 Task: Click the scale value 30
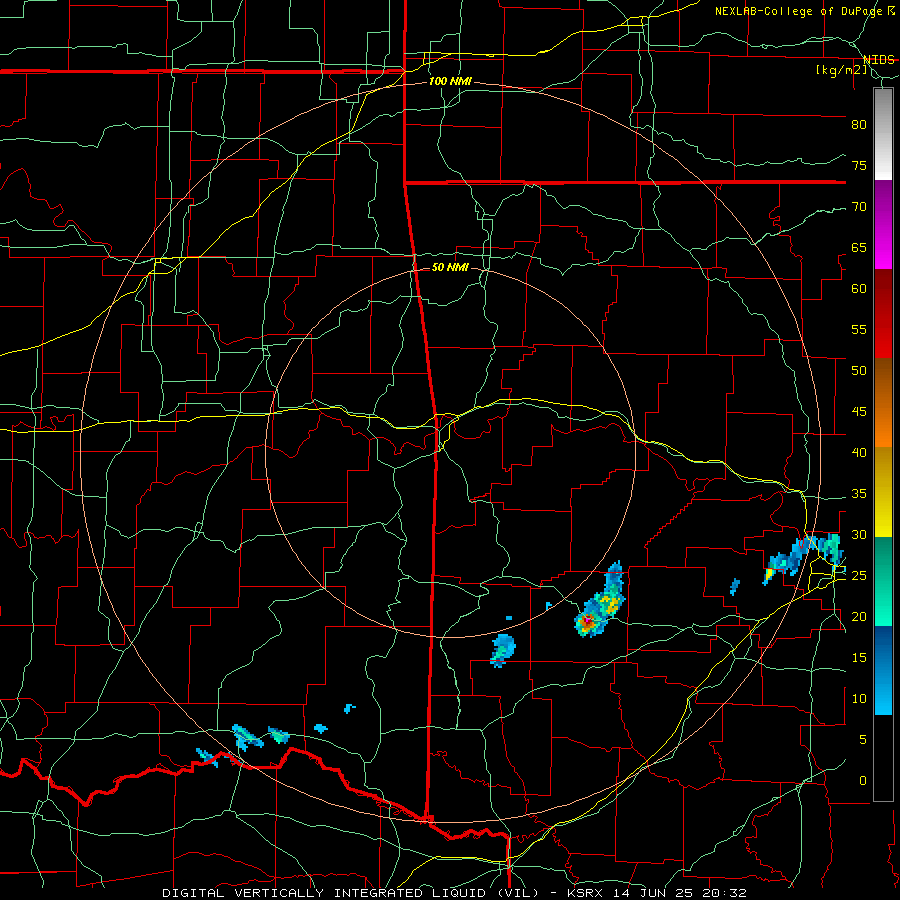[859, 534]
